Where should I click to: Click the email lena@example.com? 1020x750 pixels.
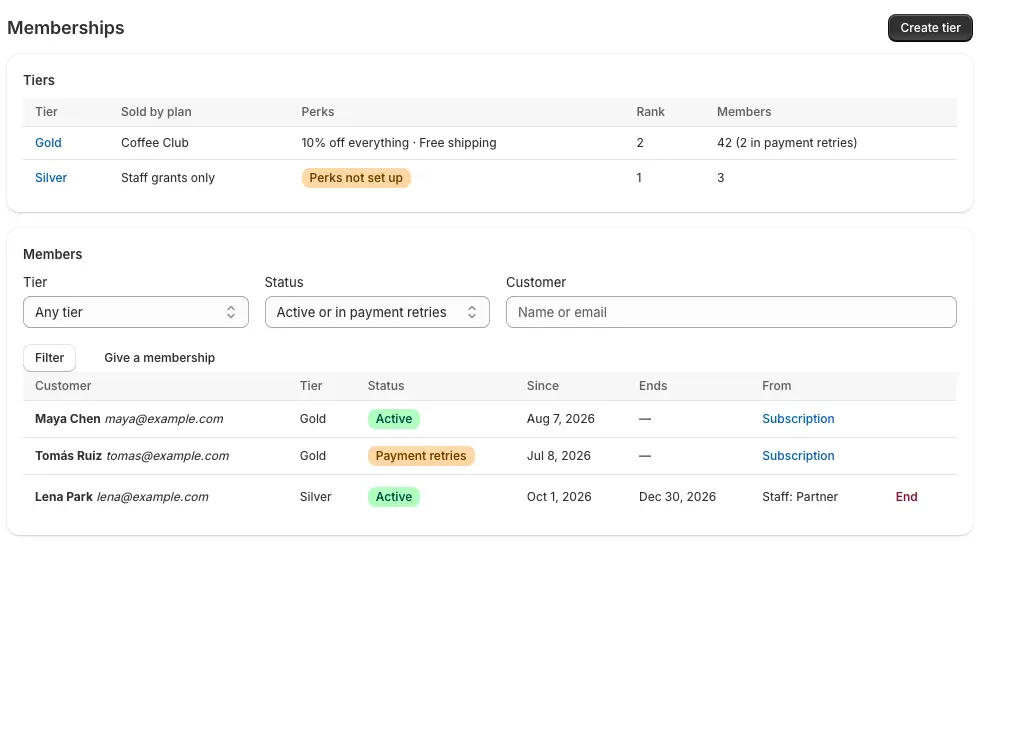click(153, 497)
